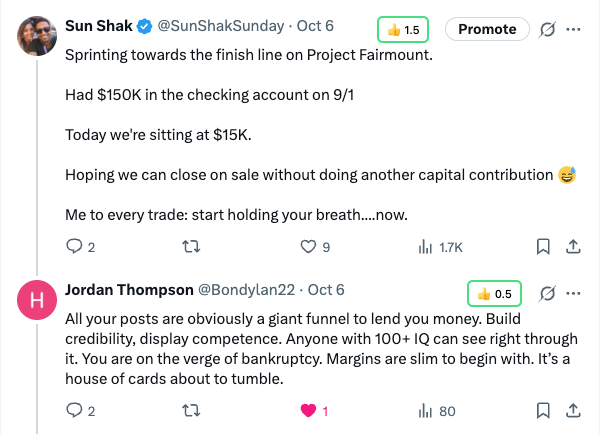Bookmark Jordan Thompson's reply
601x434 pixels.
(x=542, y=410)
